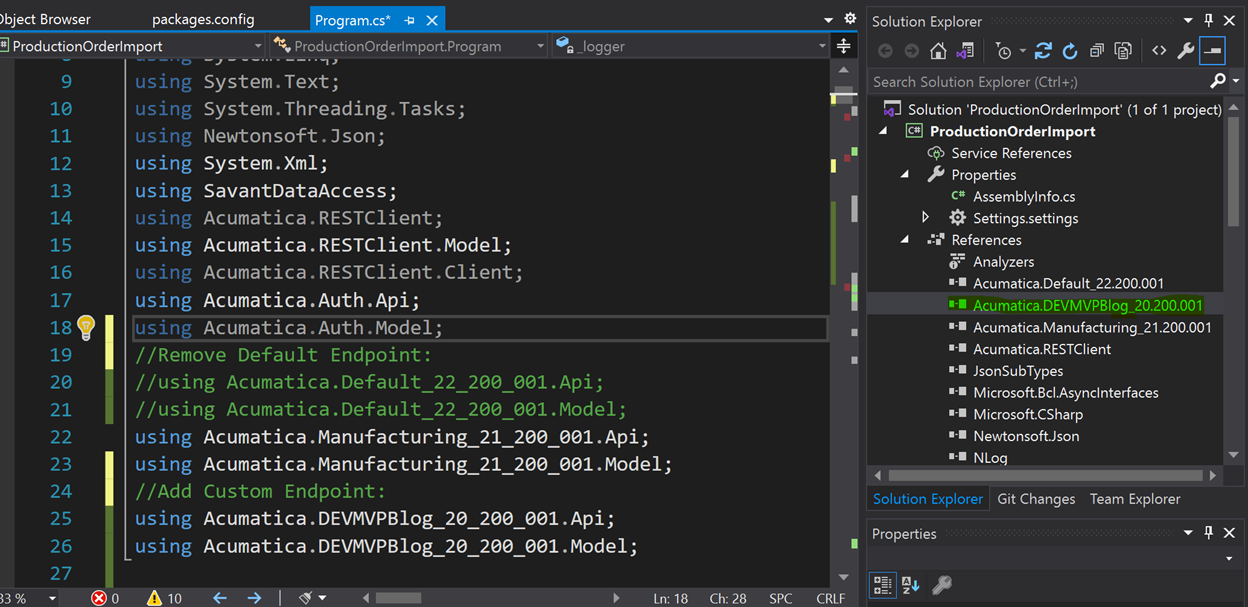Click the errors indicator showing 0
The image size is (1248, 607).
coord(105,598)
